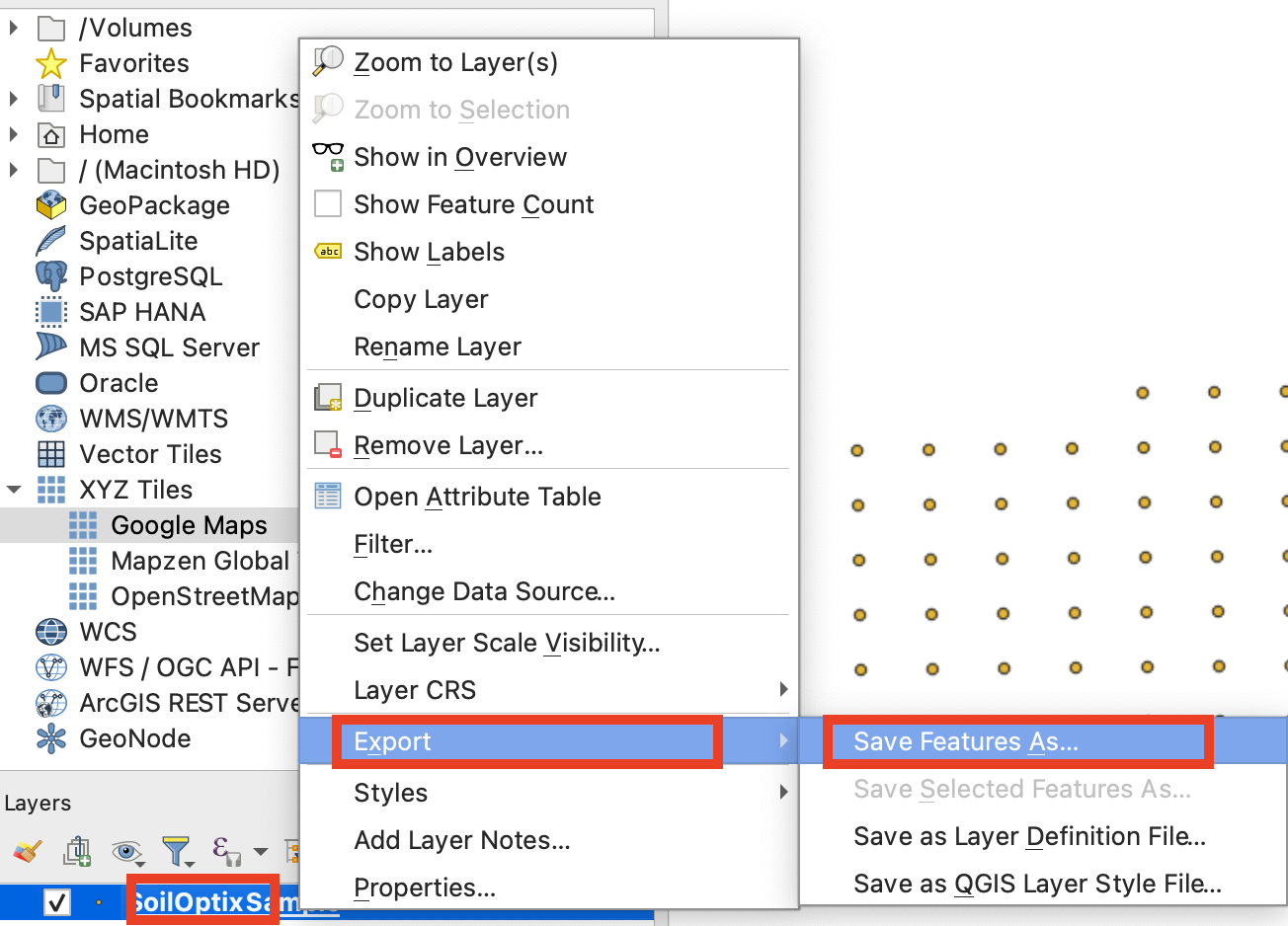
Task: Select the GeoPackage icon in the browser
Action: (x=51, y=205)
